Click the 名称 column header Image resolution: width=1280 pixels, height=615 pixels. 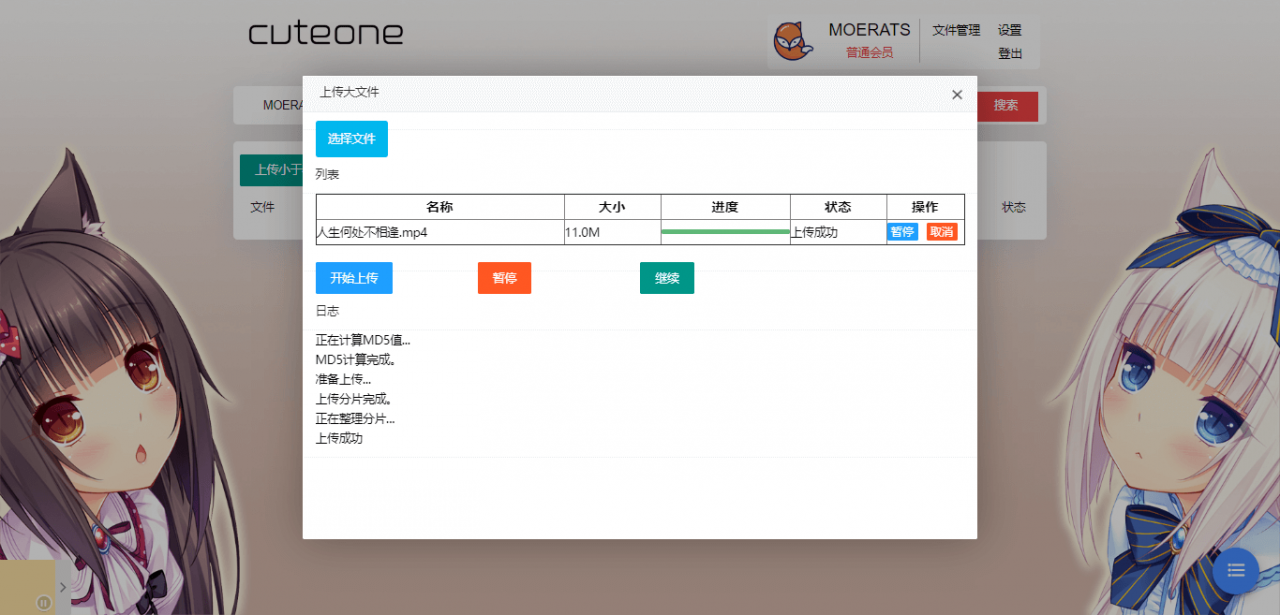[440, 207]
